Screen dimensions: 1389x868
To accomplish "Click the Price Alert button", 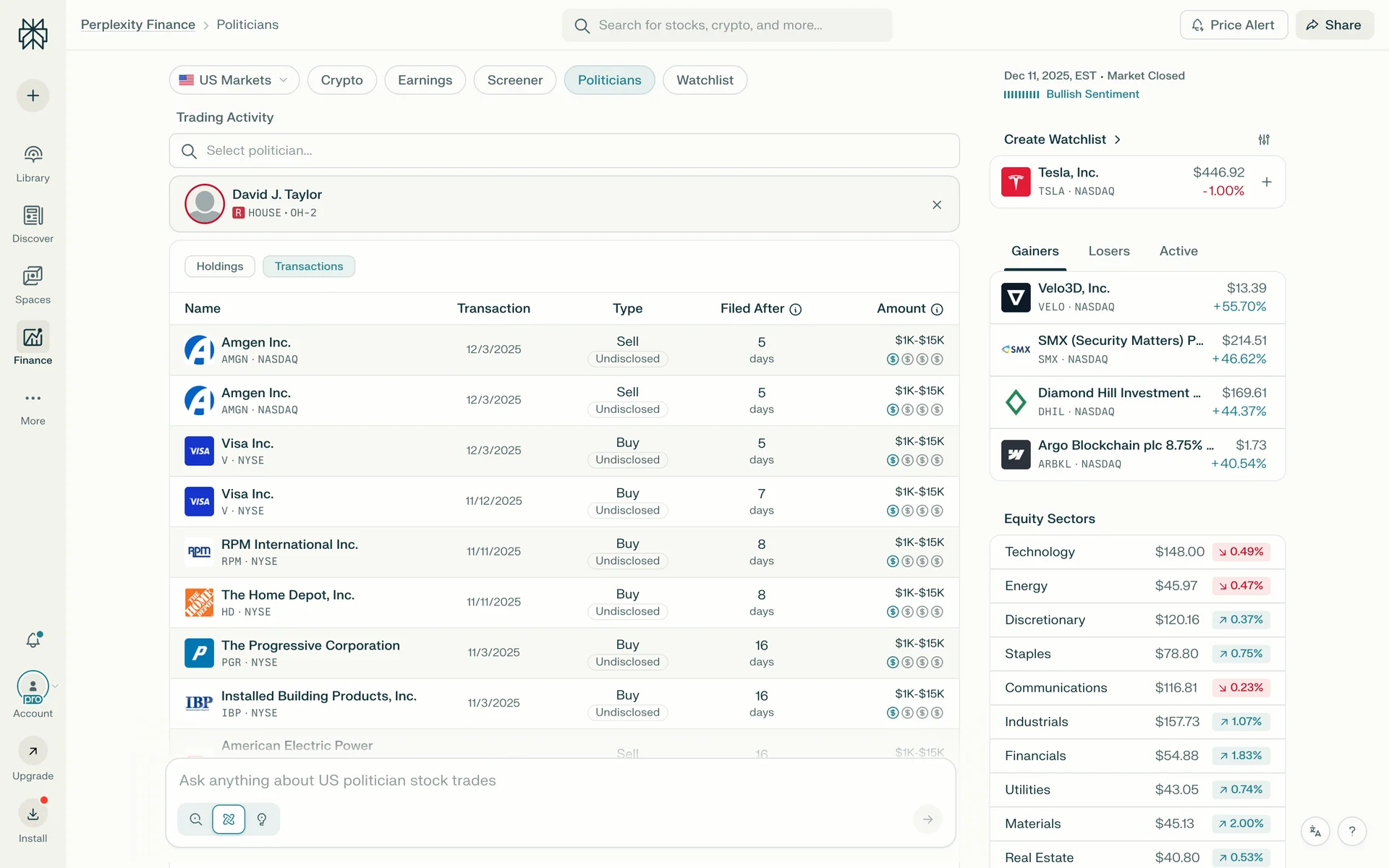I will [1233, 25].
